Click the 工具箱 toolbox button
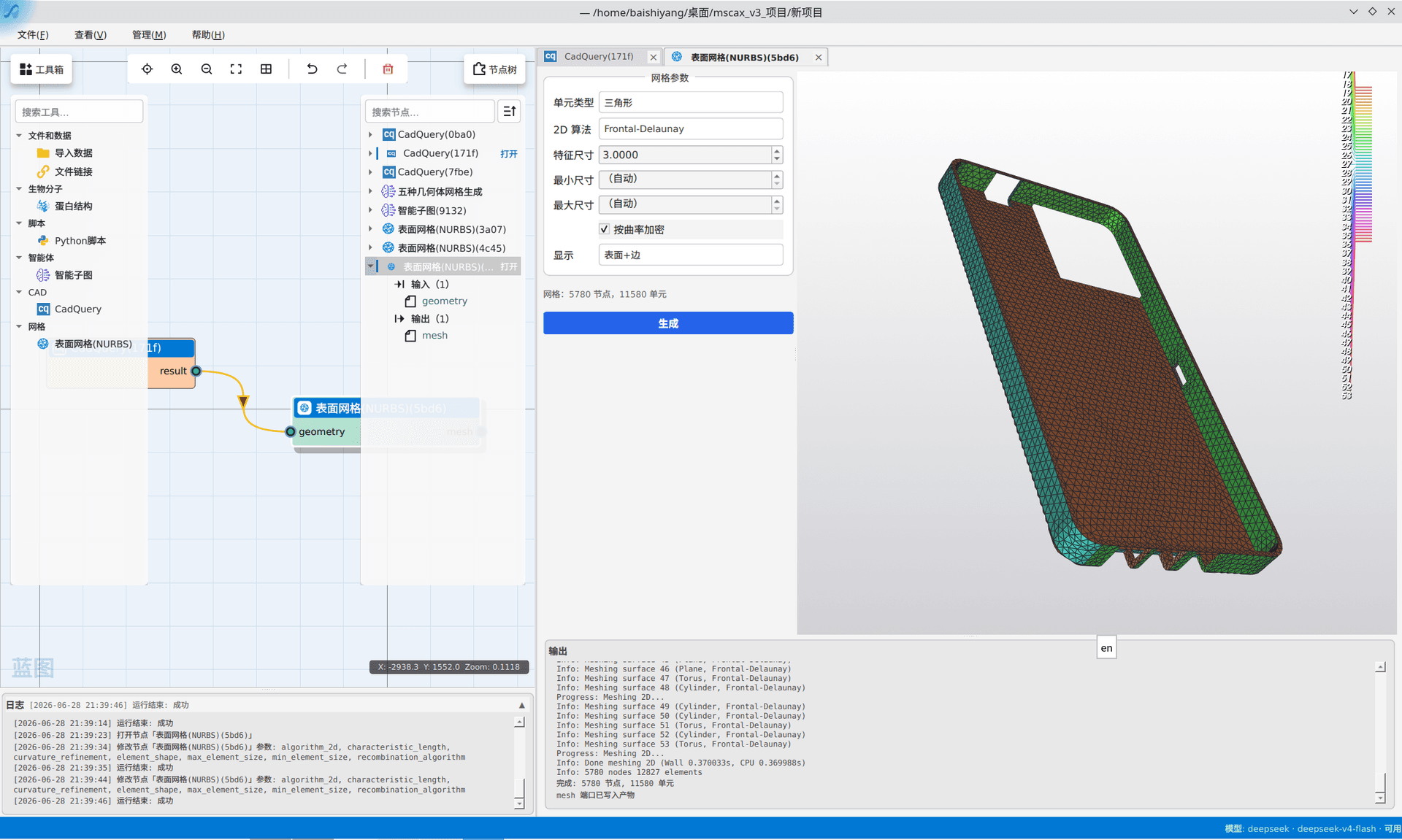 click(42, 69)
